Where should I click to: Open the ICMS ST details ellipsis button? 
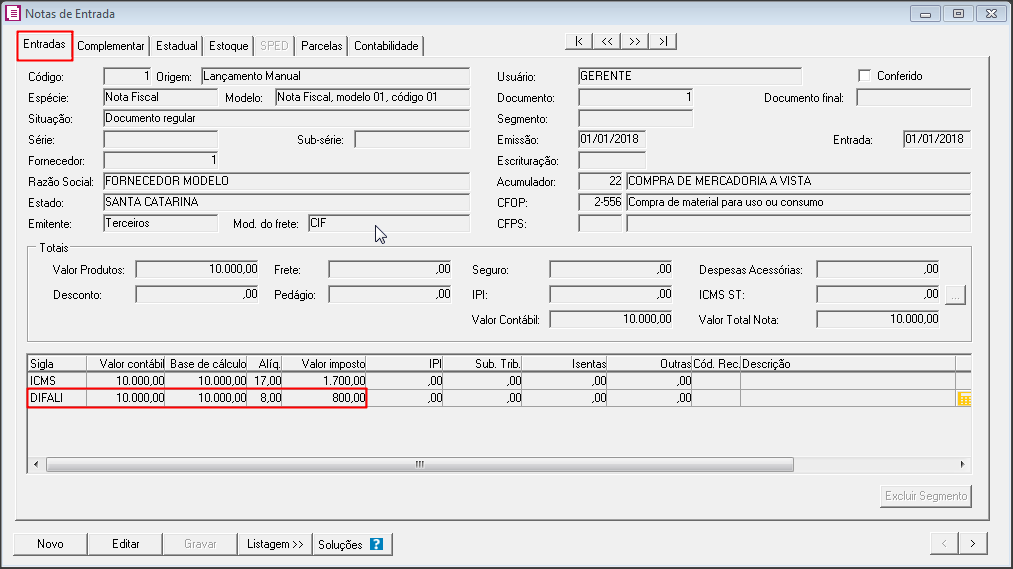(x=955, y=295)
